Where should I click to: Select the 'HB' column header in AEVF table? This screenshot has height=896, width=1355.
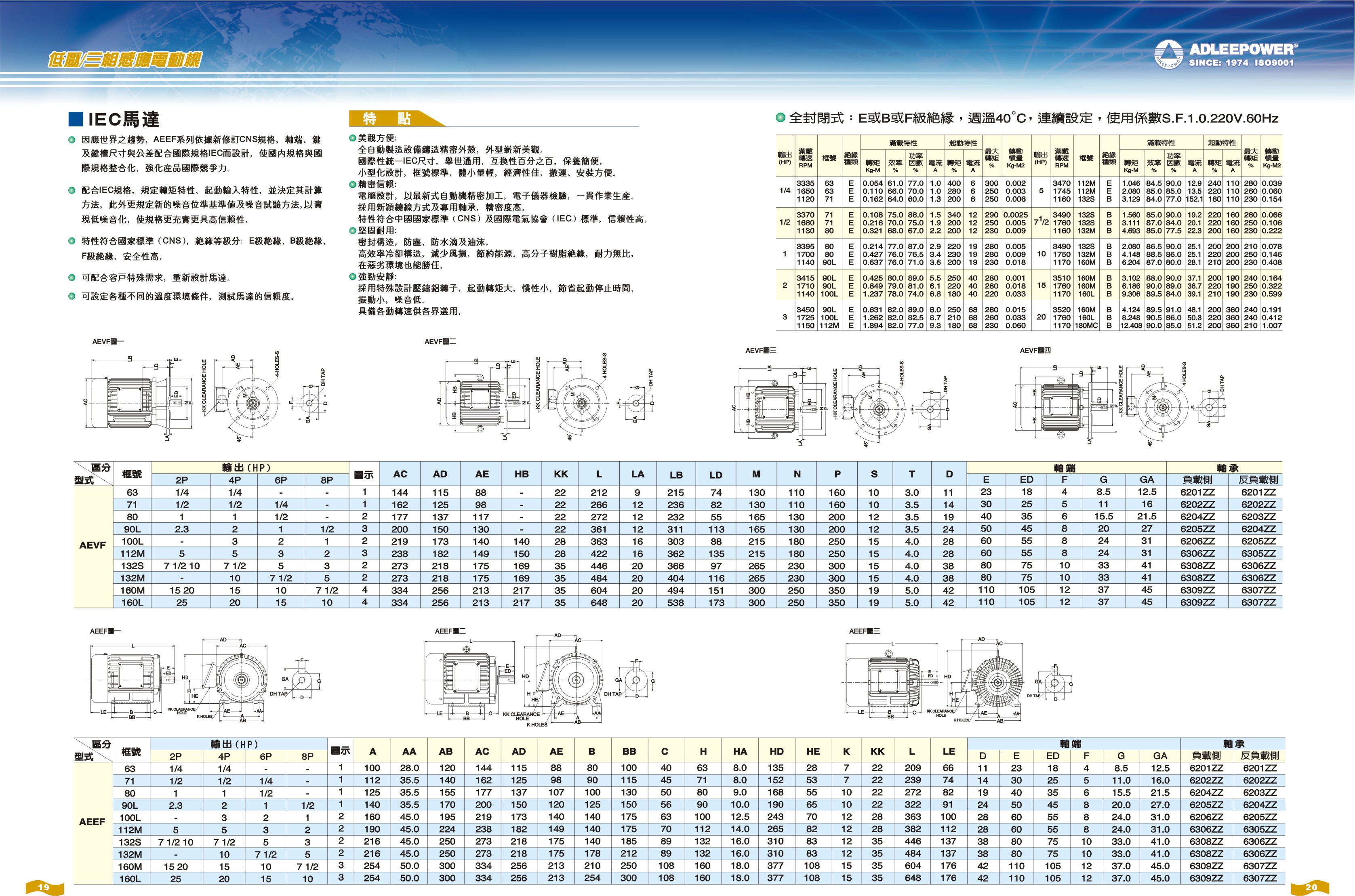(521, 474)
